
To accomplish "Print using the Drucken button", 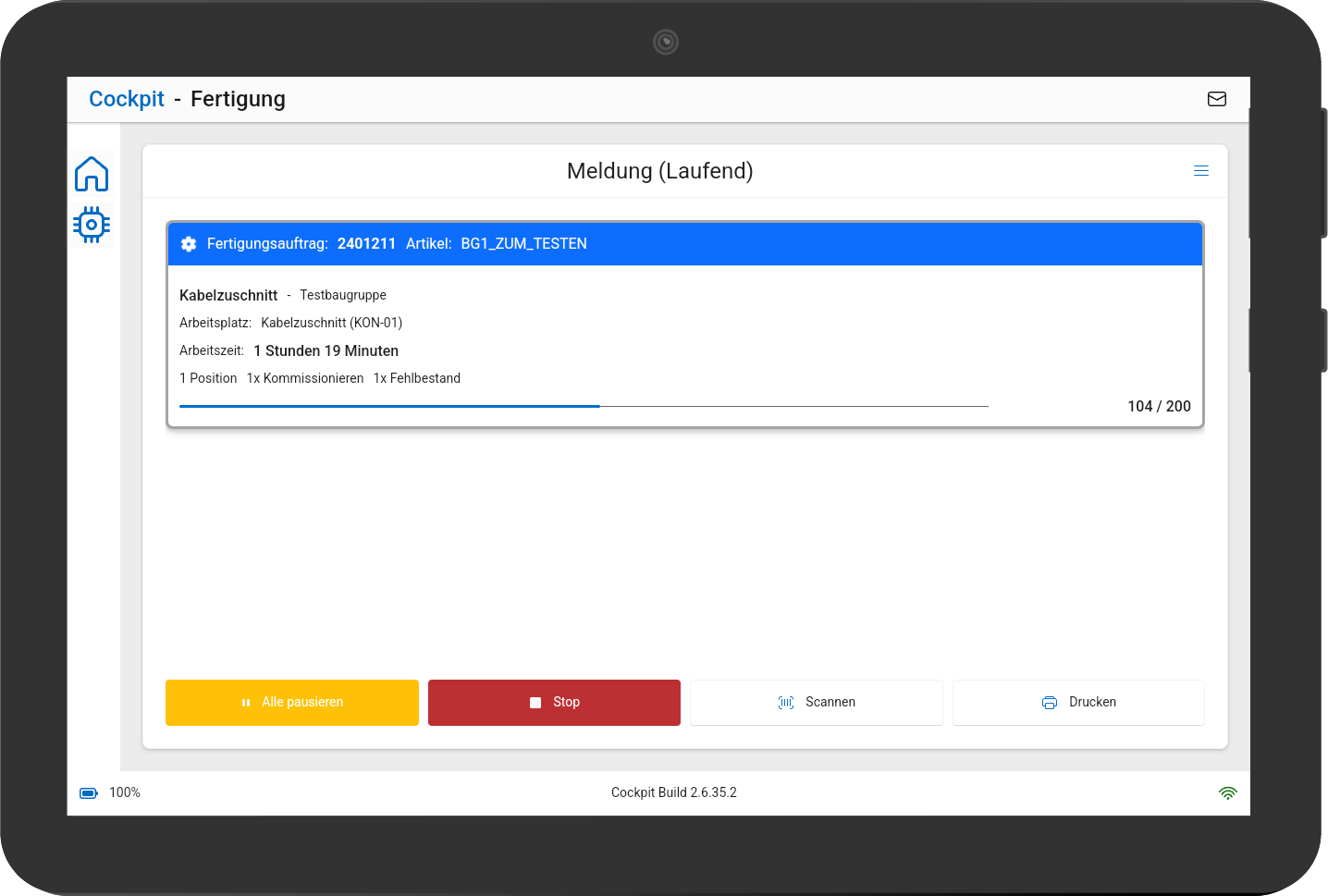I will pos(1078,703).
